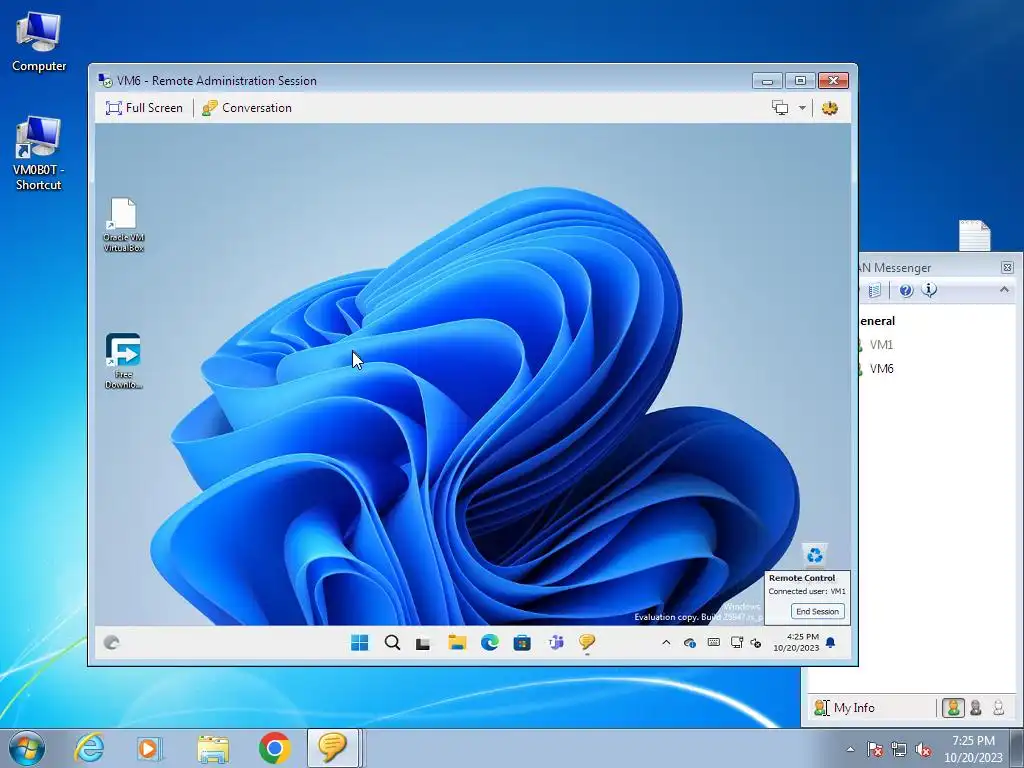Image resolution: width=1024 pixels, height=768 pixels.
Task: Open Action Center flag in host tray
Action: (x=874, y=749)
